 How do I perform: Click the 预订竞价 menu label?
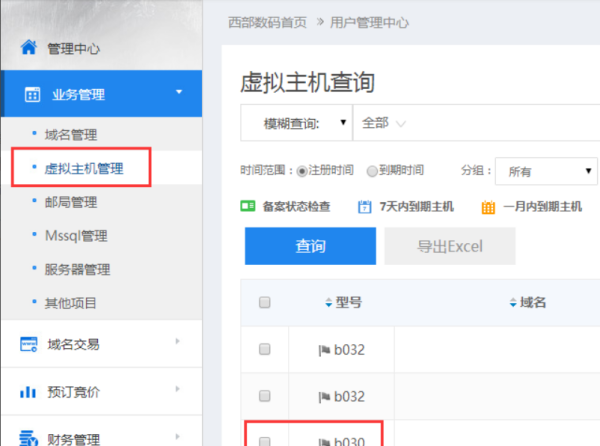[73, 392]
